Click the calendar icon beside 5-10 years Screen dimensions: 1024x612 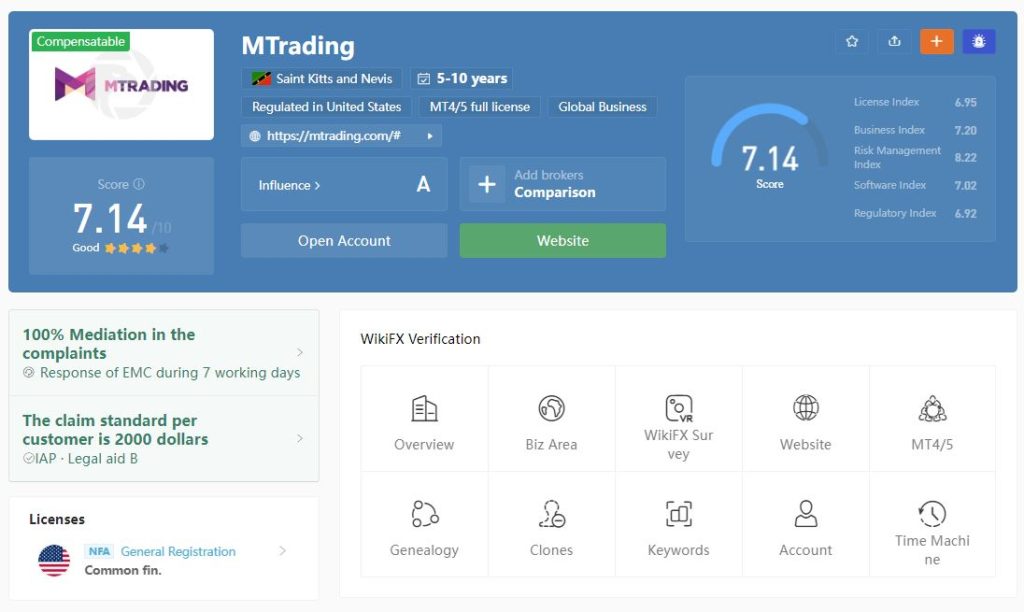coord(424,79)
